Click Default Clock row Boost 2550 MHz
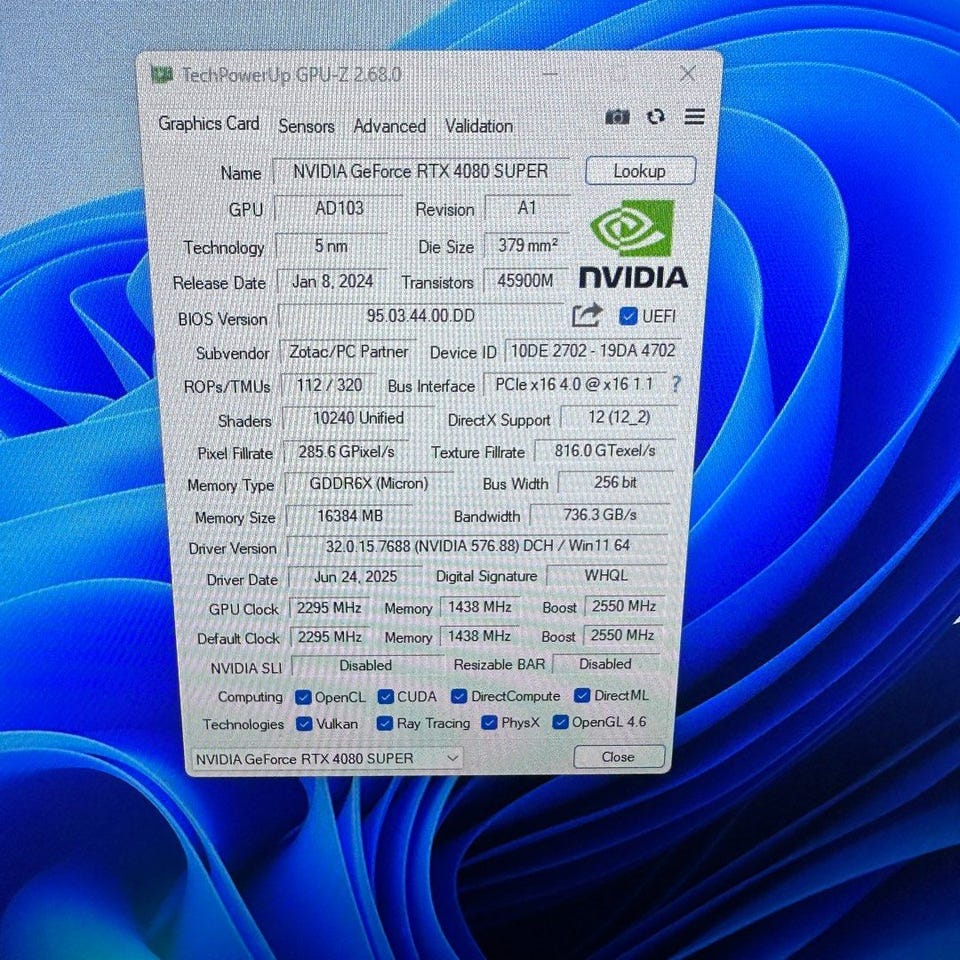Screen dimensions: 960x960 point(623,636)
